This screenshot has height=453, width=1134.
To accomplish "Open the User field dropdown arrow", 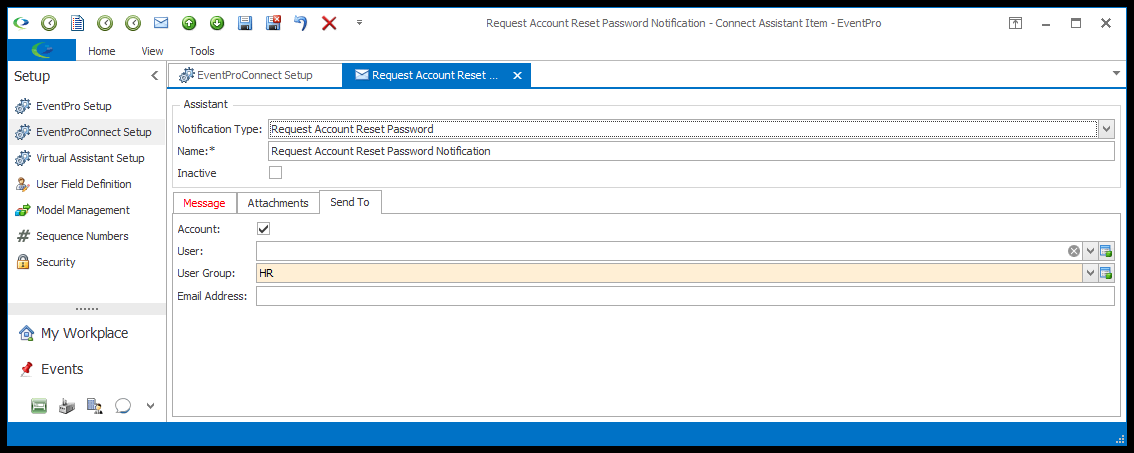I will pos(1090,251).
